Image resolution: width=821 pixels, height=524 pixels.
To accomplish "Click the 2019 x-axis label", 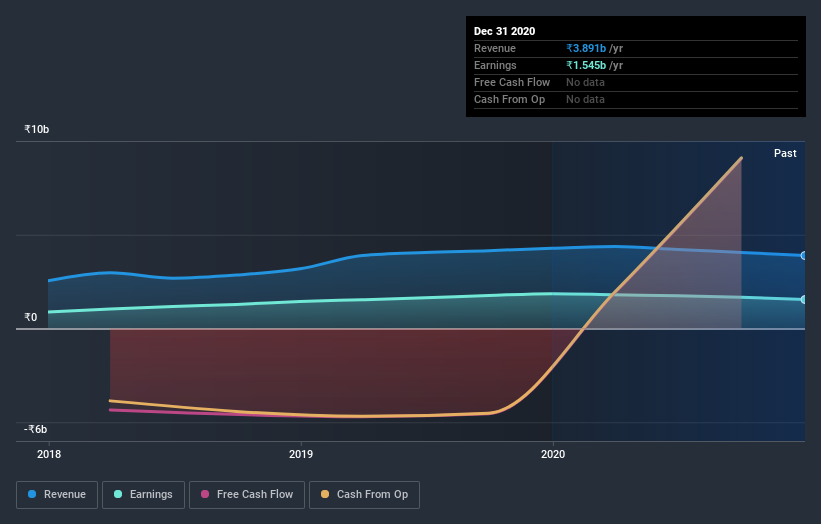I will [301, 454].
